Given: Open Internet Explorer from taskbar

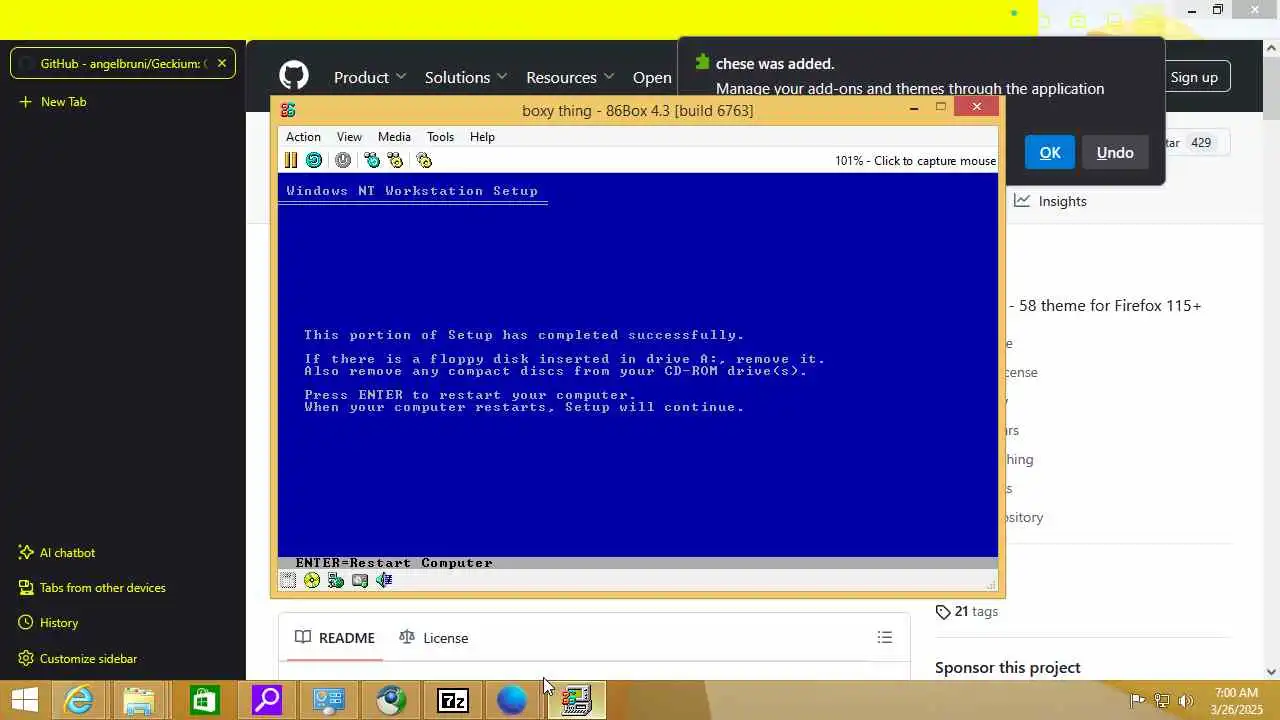Looking at the screenshot, I should (78, 700).
